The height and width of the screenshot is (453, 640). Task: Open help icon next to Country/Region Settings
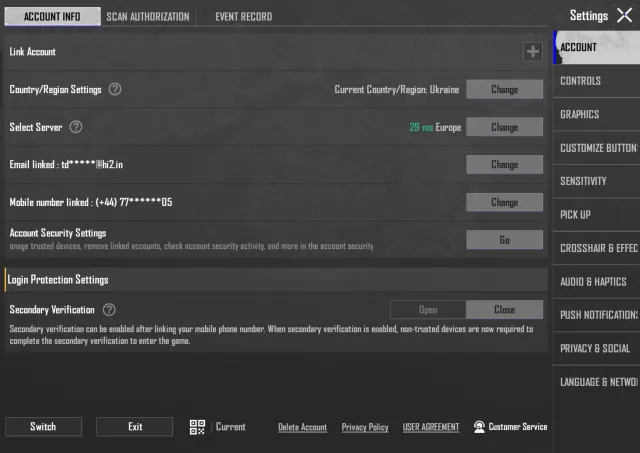coord(115,89)
